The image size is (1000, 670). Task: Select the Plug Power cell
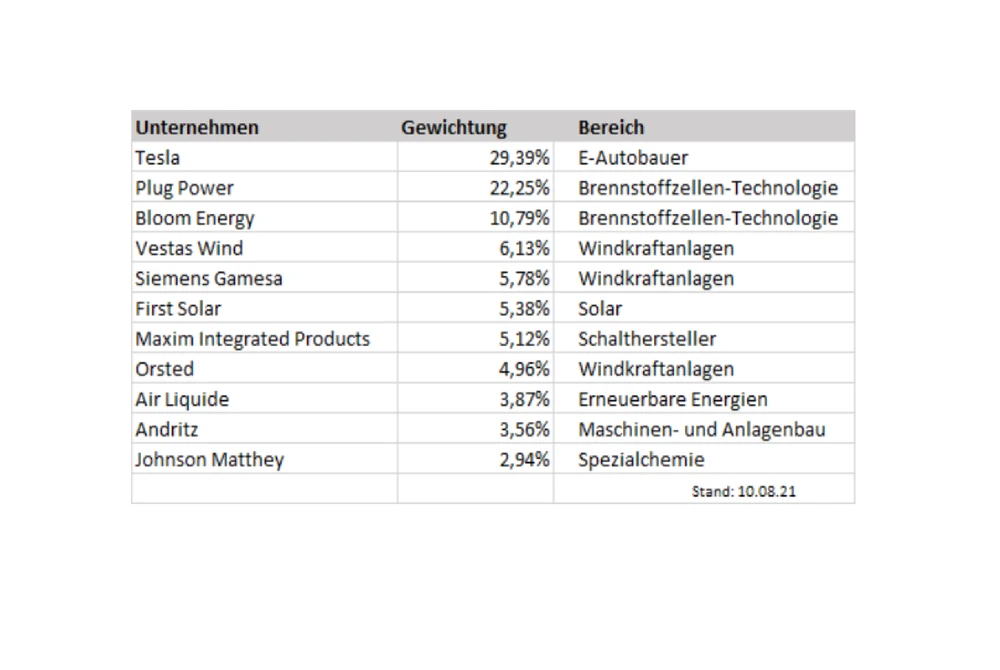point(184,187)
